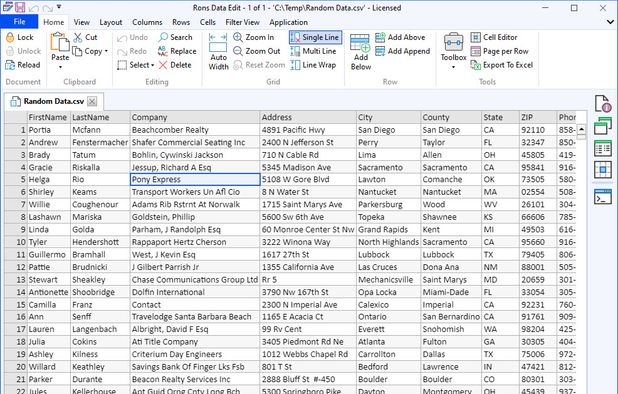Toggle Multi Line mode

[313, 51]
